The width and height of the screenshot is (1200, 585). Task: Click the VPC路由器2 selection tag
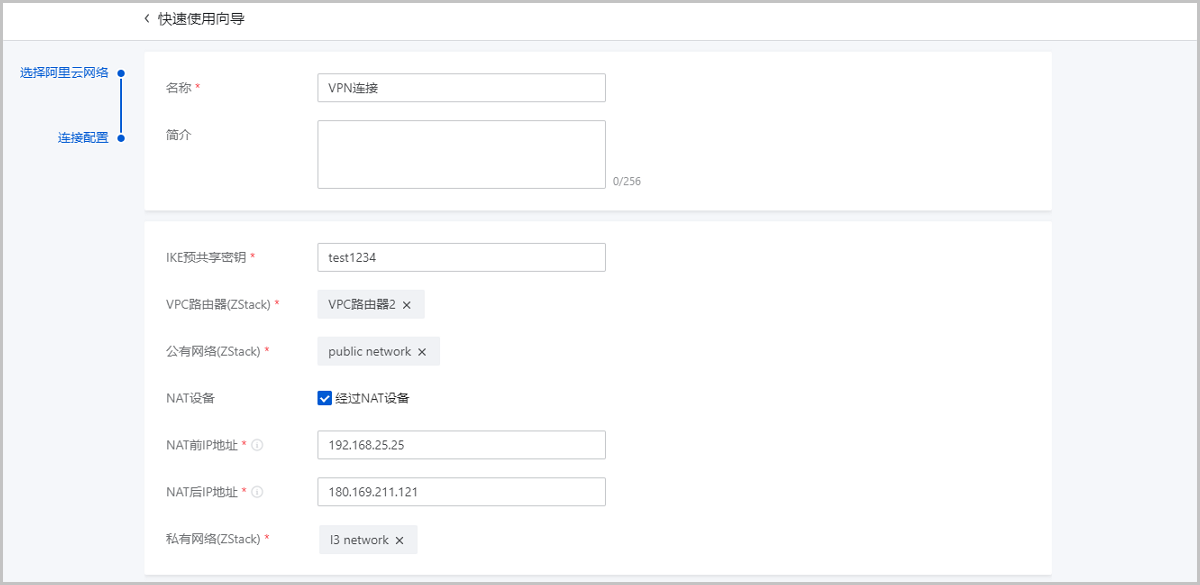pos(362,305)
